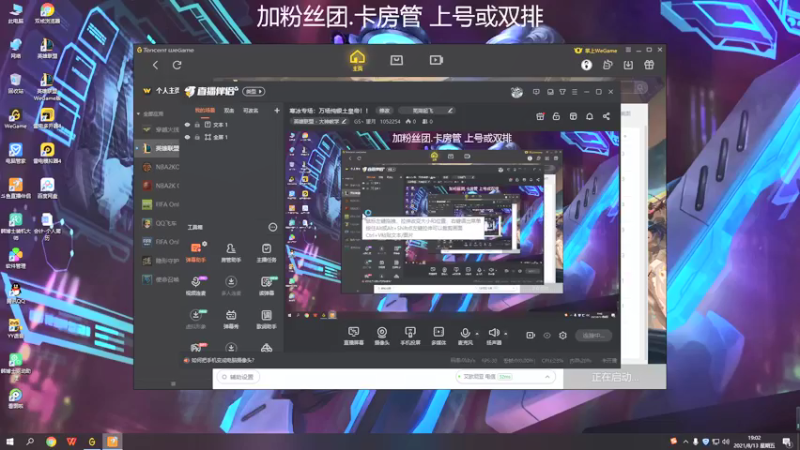Viewport: 800px width, 450px height.
Task: Open WeGame download manager icon
Action: 628,65
